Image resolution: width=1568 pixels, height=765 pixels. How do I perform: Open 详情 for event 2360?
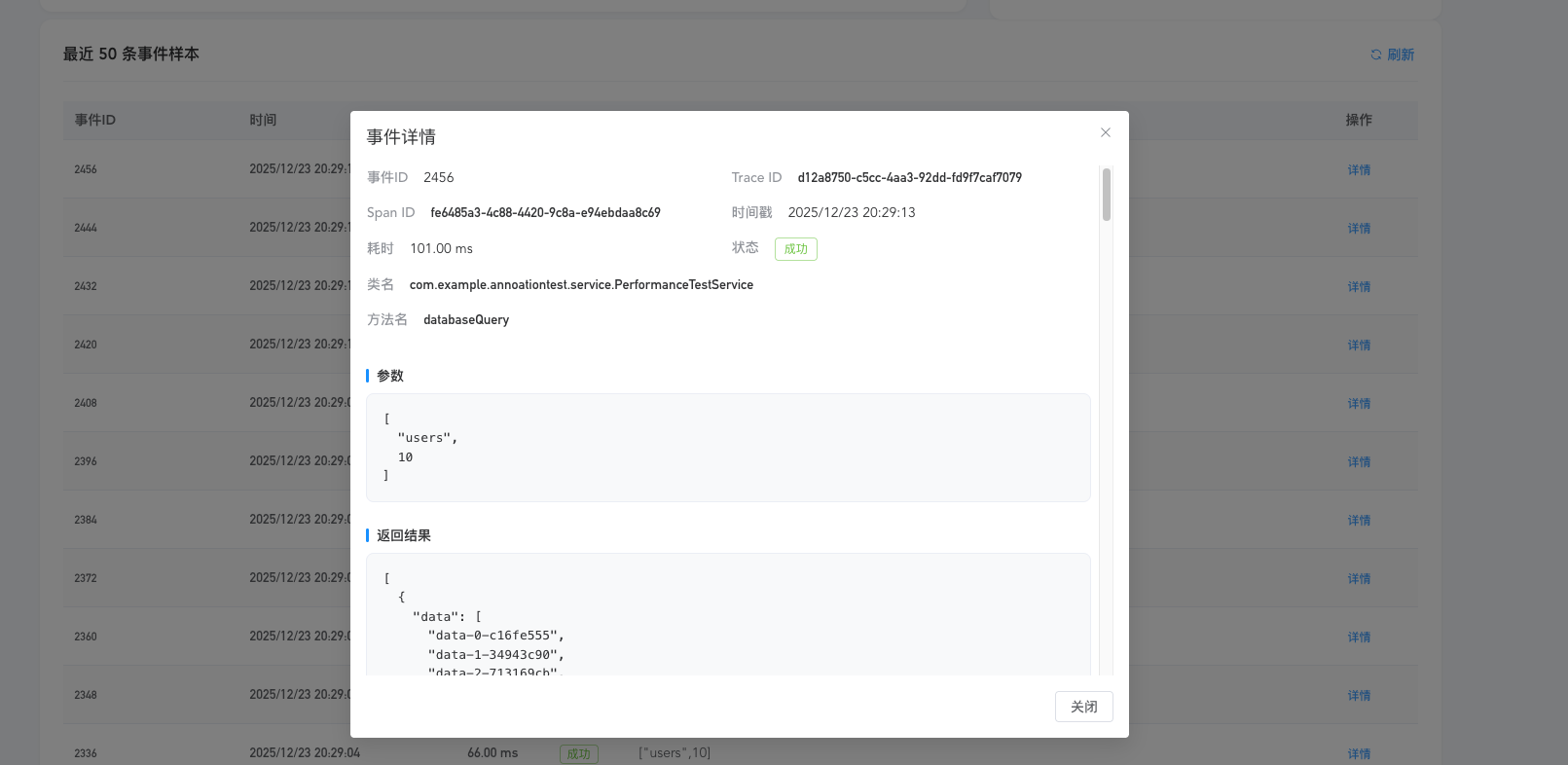pos(1359,637)
